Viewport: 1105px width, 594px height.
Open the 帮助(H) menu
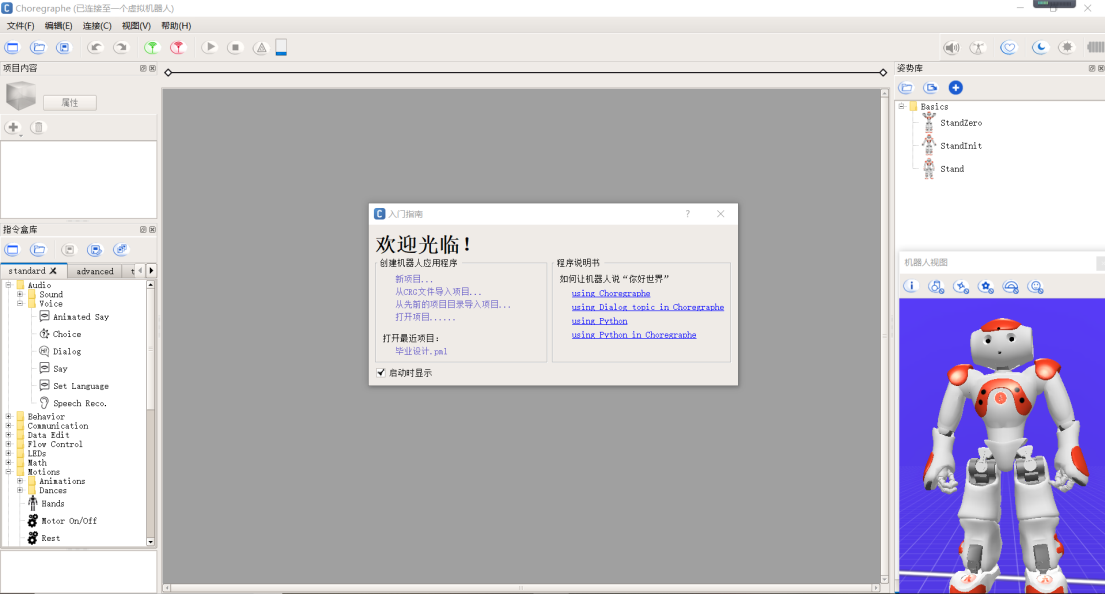tap(176, 25)
